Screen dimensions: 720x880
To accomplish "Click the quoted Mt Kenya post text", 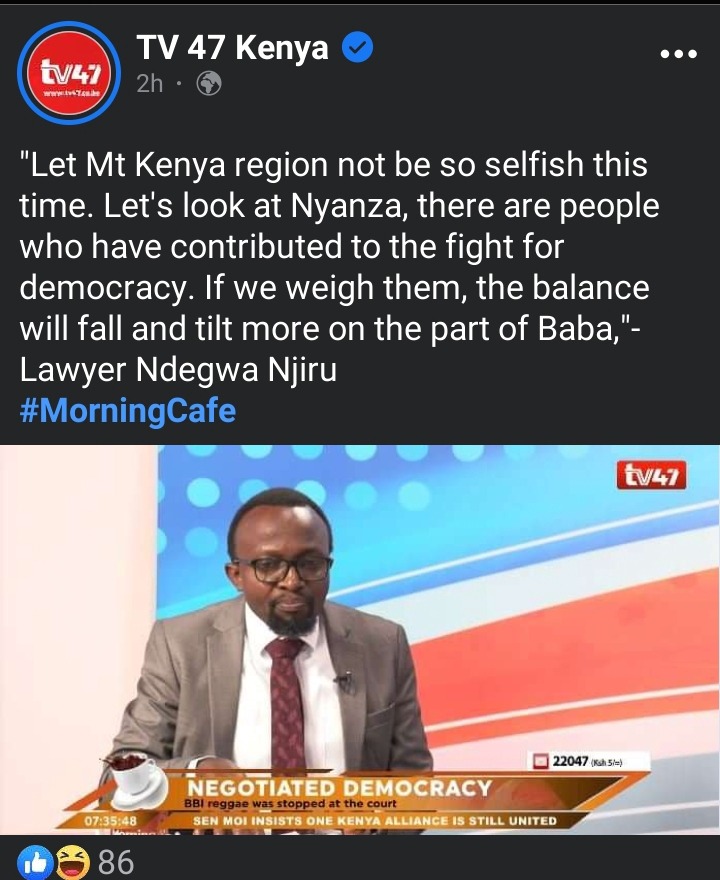I will point(340,247).
